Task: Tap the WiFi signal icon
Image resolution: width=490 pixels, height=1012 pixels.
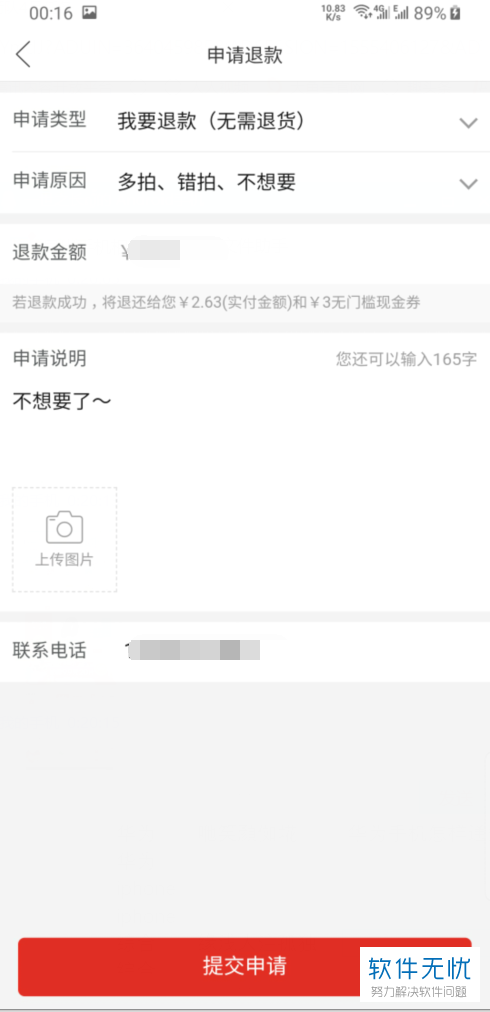Action: point(363,12)
